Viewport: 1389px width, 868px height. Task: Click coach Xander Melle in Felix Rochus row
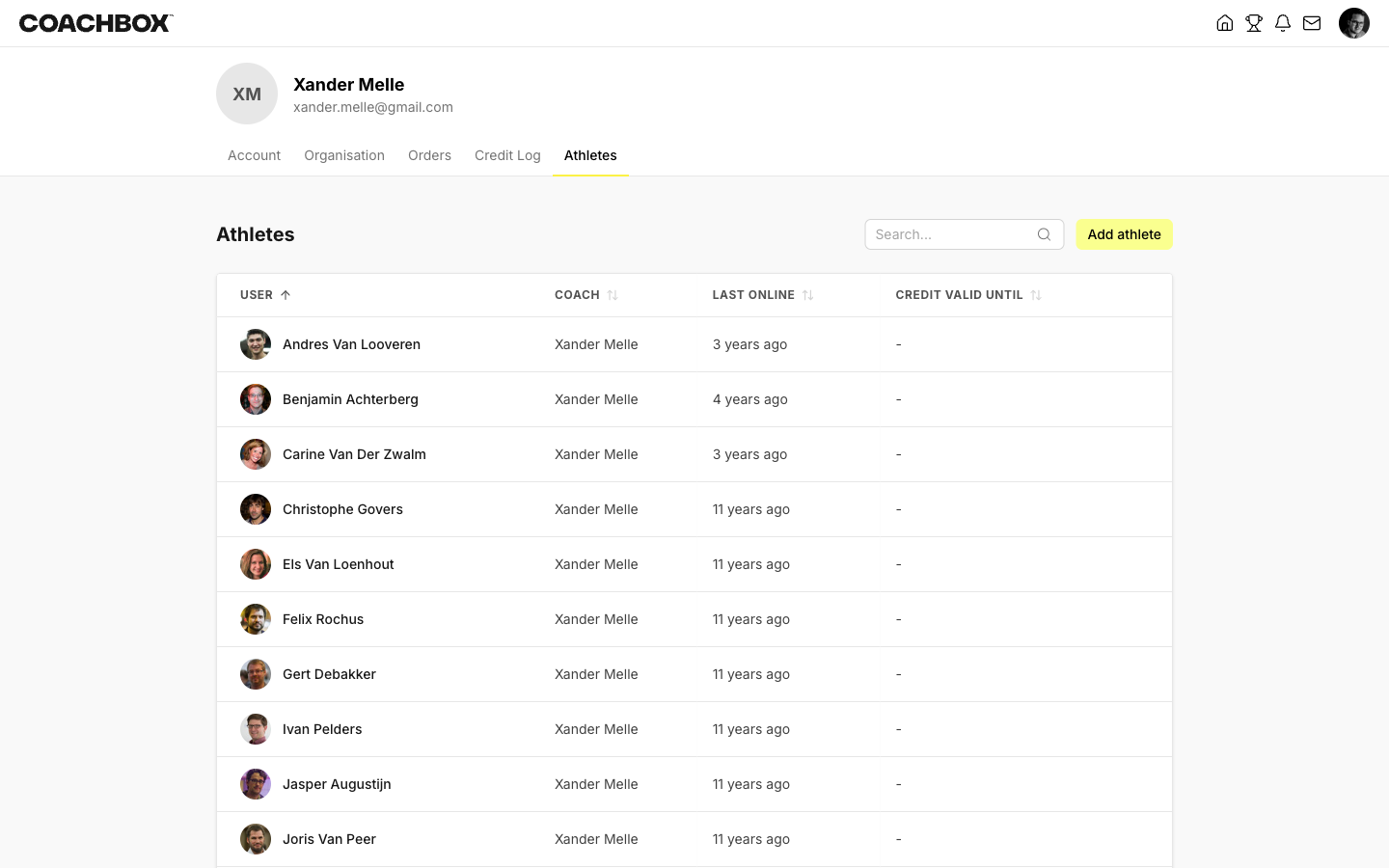(x=596, y=619)
